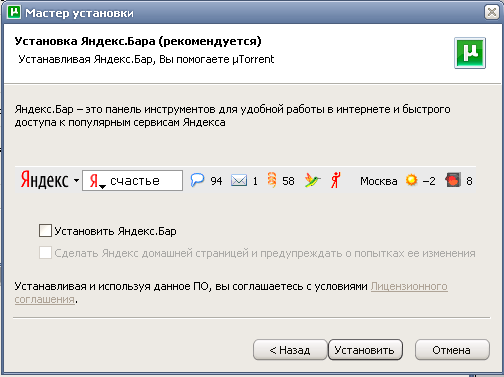Viewport: 504px width, 377px height.
Task: Click the orange stacked coins icon
Action: tap(272, 180)
